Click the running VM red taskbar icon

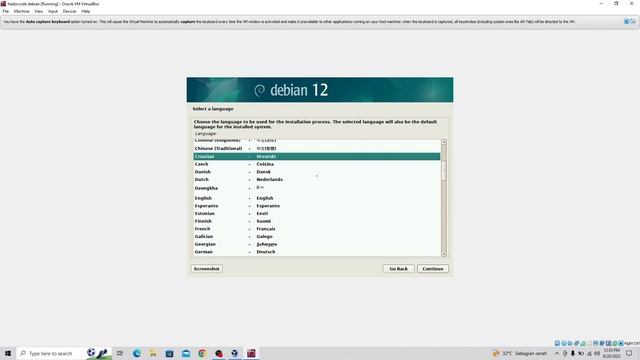[x=251, y=353]
